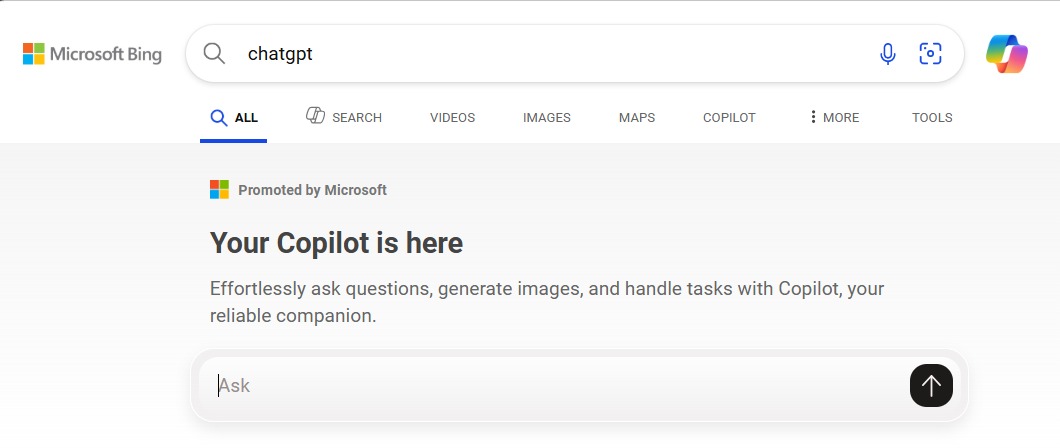Select the ALL results tab
Viewport: 1060px width, 448px height.
coord(234,118)
